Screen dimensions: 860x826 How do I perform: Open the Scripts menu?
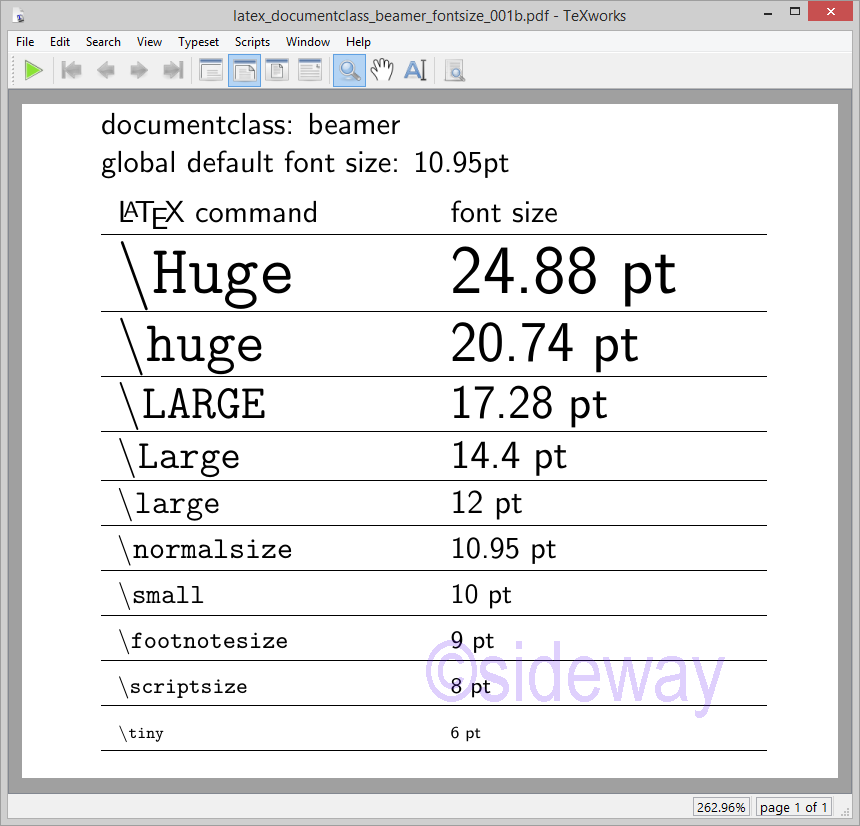click(x=252, y=42)
